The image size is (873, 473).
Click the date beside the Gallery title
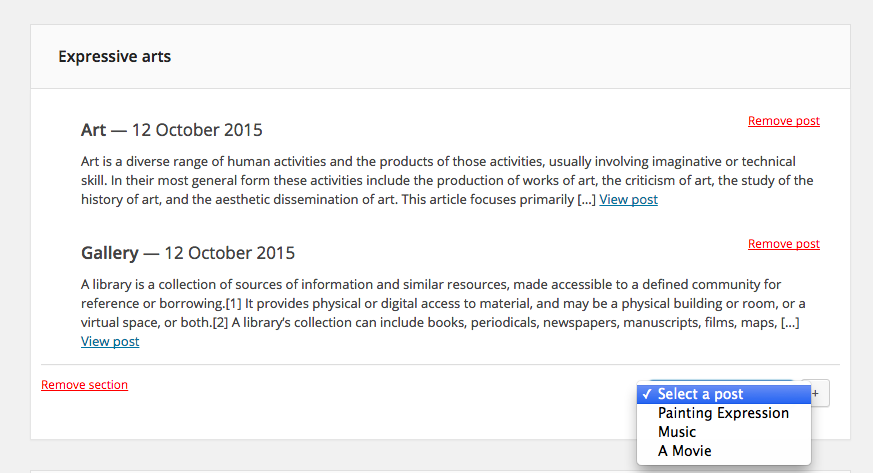[x=229, y=253]
